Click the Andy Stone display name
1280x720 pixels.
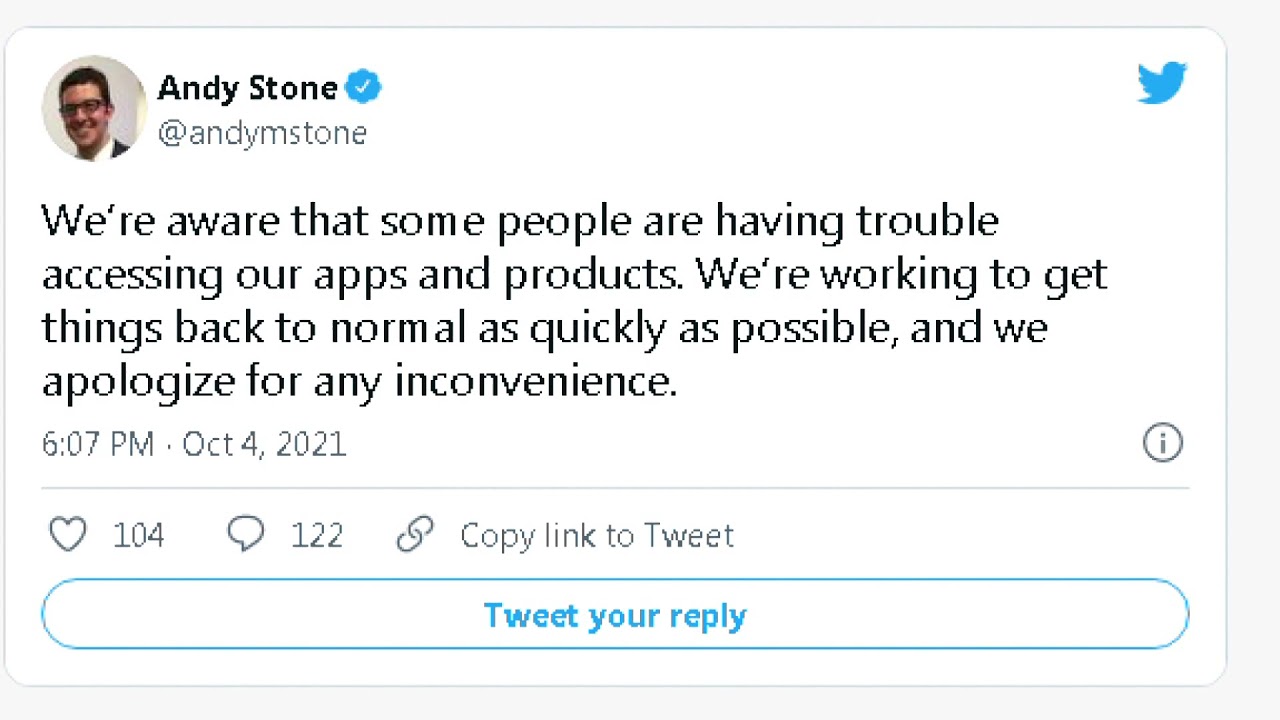(x=247, y=88)
